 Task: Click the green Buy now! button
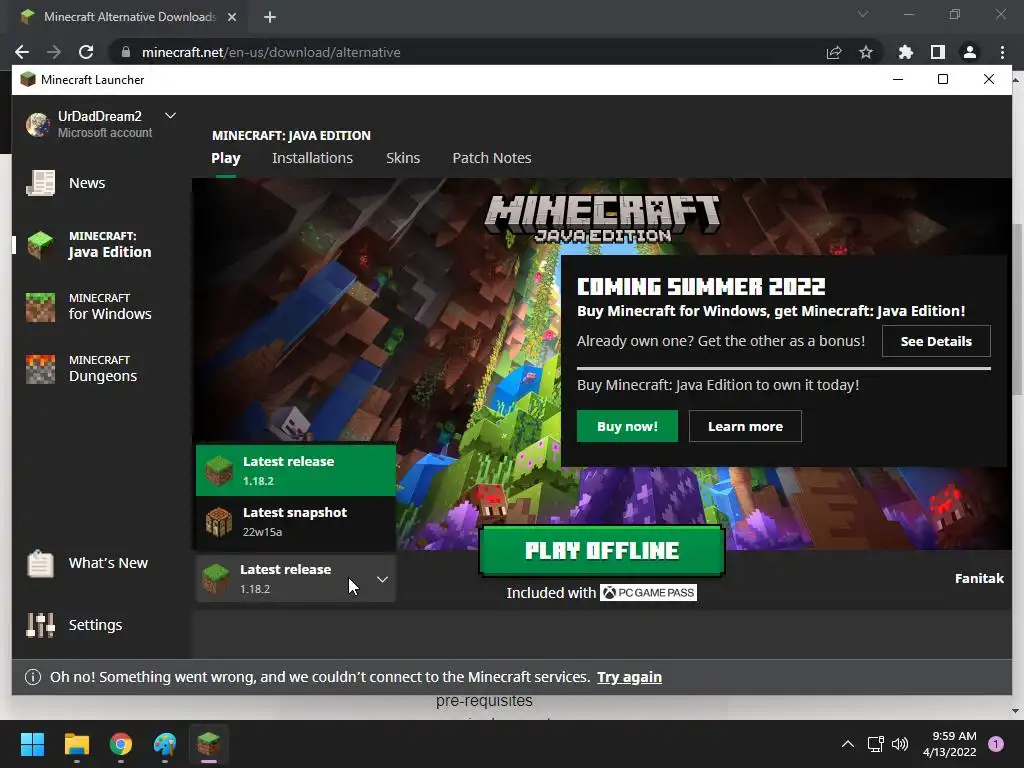tap(627, 426)
